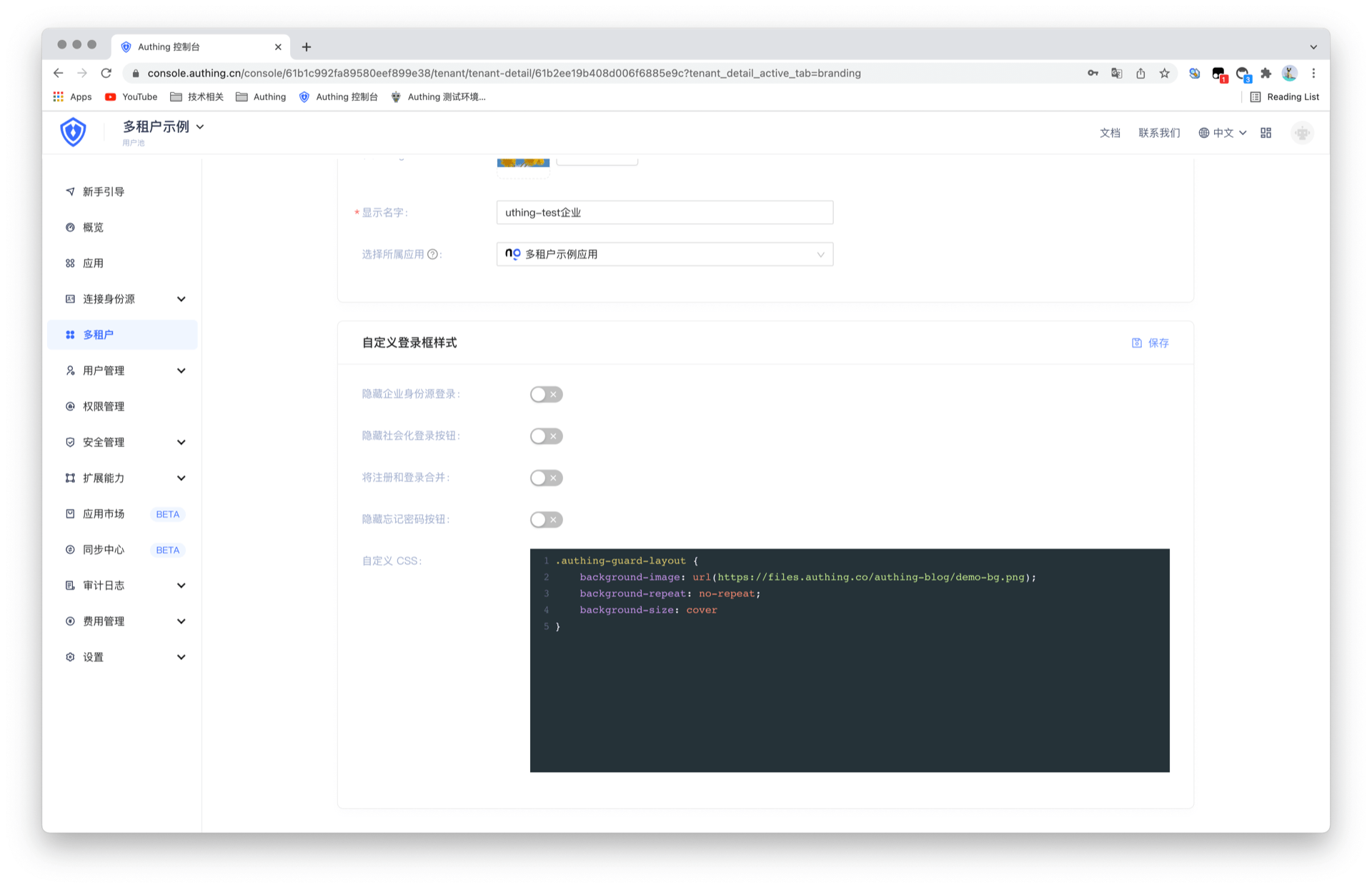Open the 文档 link
This screenshot has height=888, width=1372.
point(1110,132)
